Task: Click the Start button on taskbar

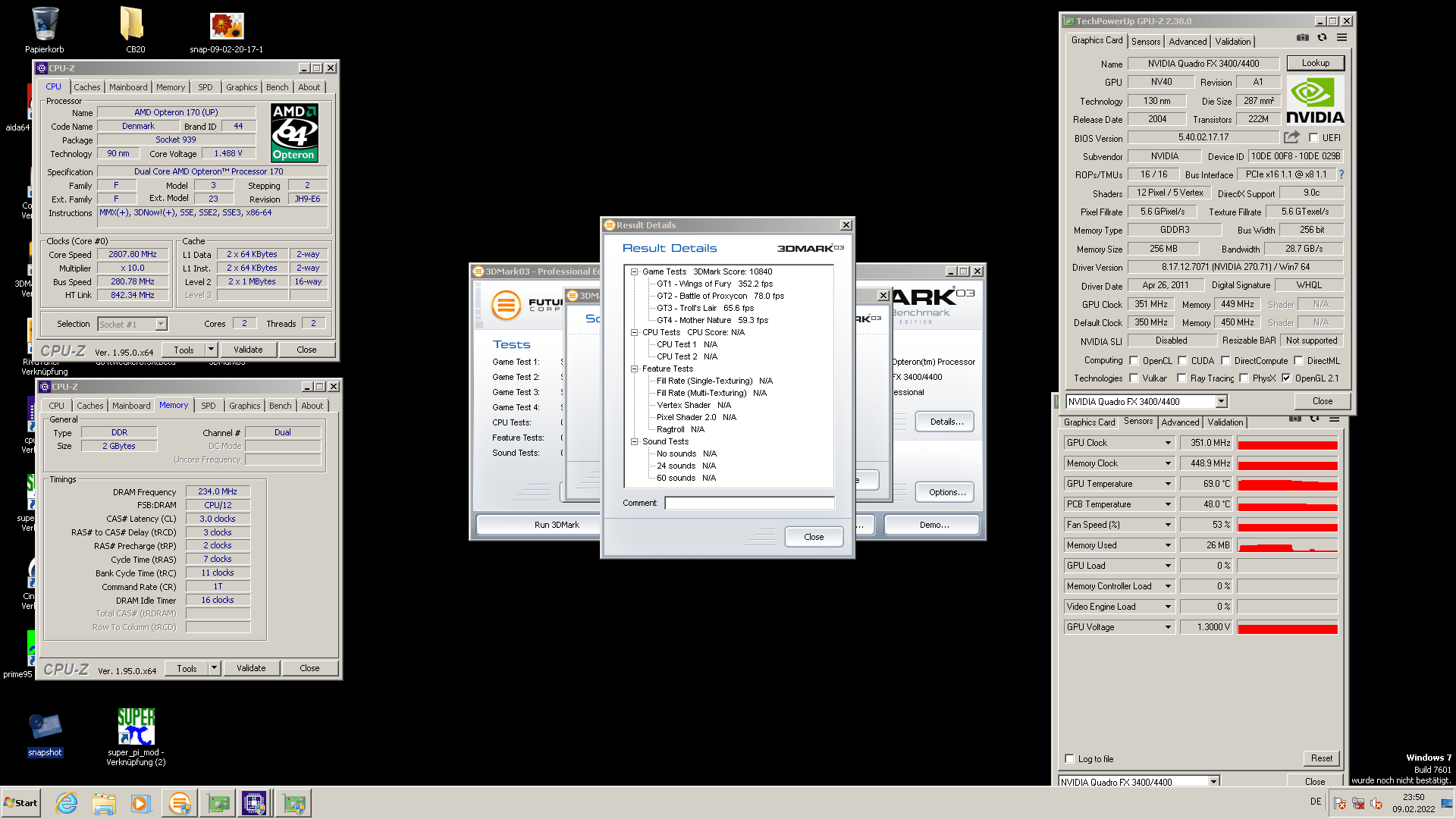Action: [x=20, y=803]
